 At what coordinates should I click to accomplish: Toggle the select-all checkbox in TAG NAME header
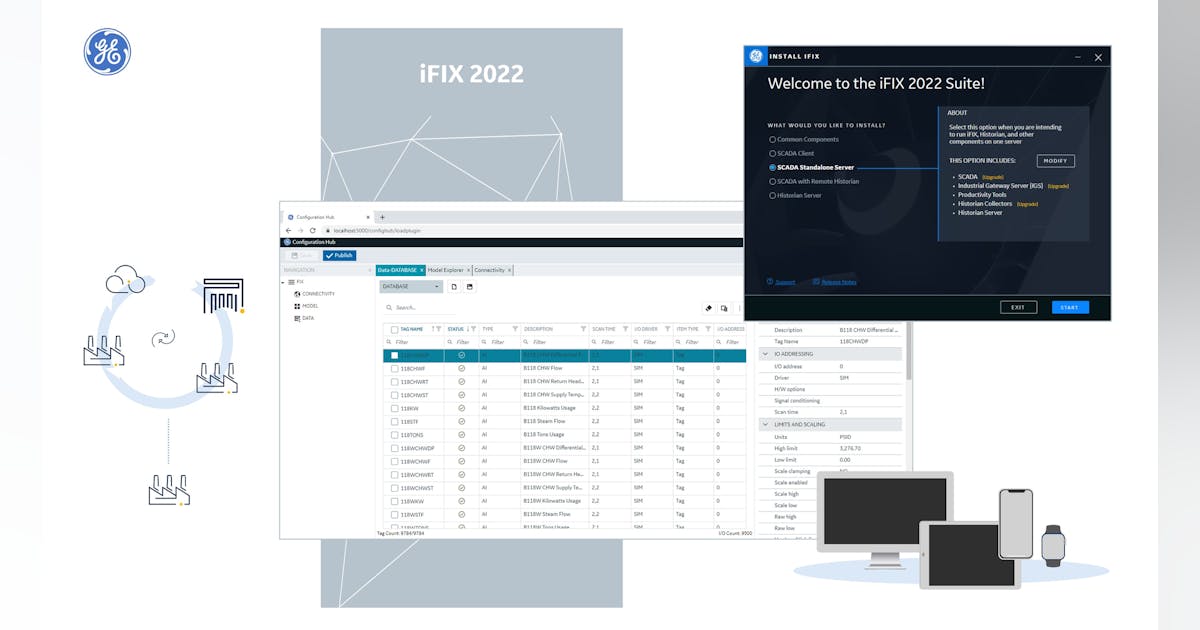[x=395, y=329]
